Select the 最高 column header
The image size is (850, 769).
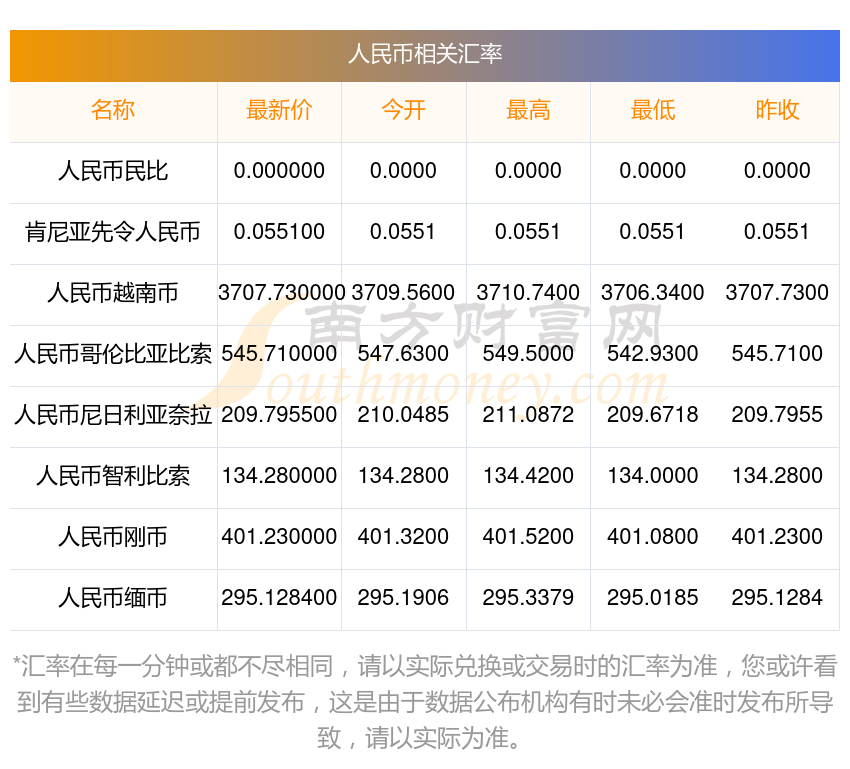tap(528, 110)
